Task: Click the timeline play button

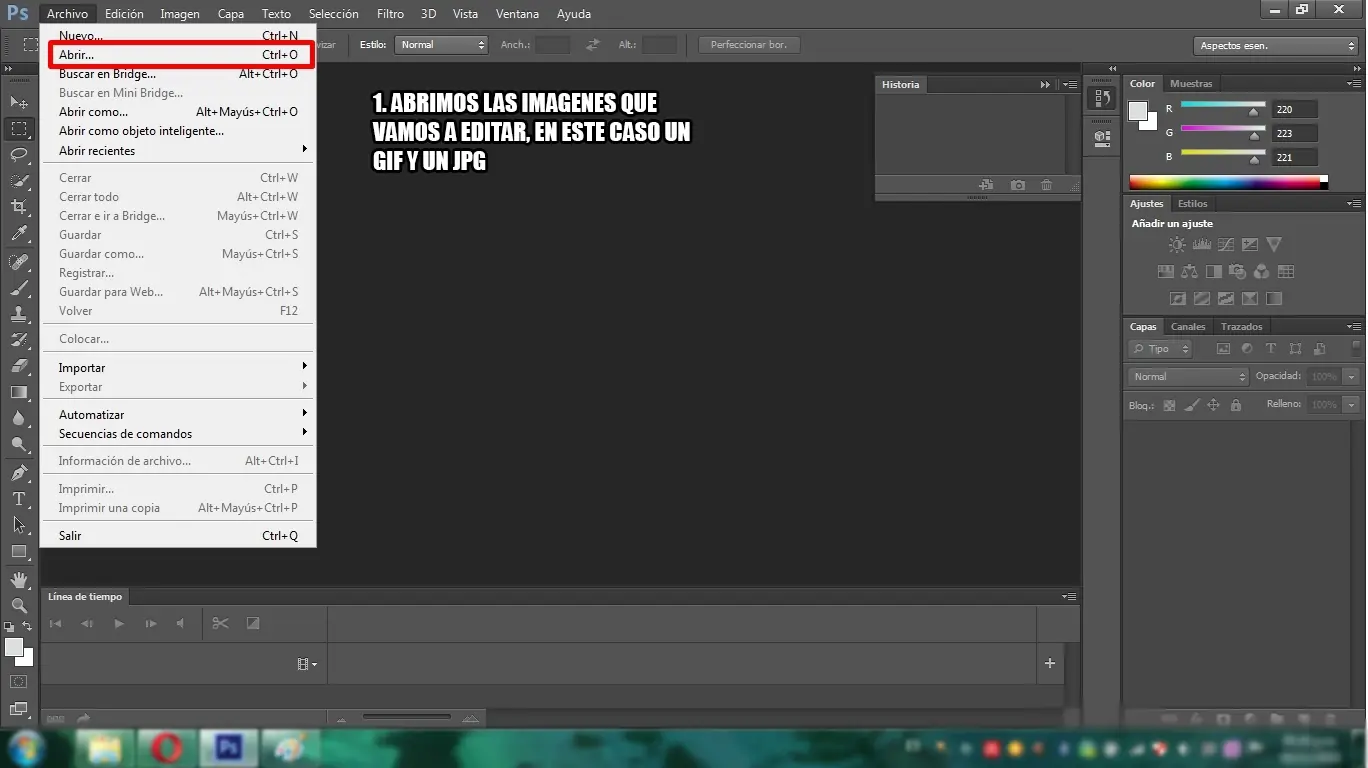Action: (119, 623)
